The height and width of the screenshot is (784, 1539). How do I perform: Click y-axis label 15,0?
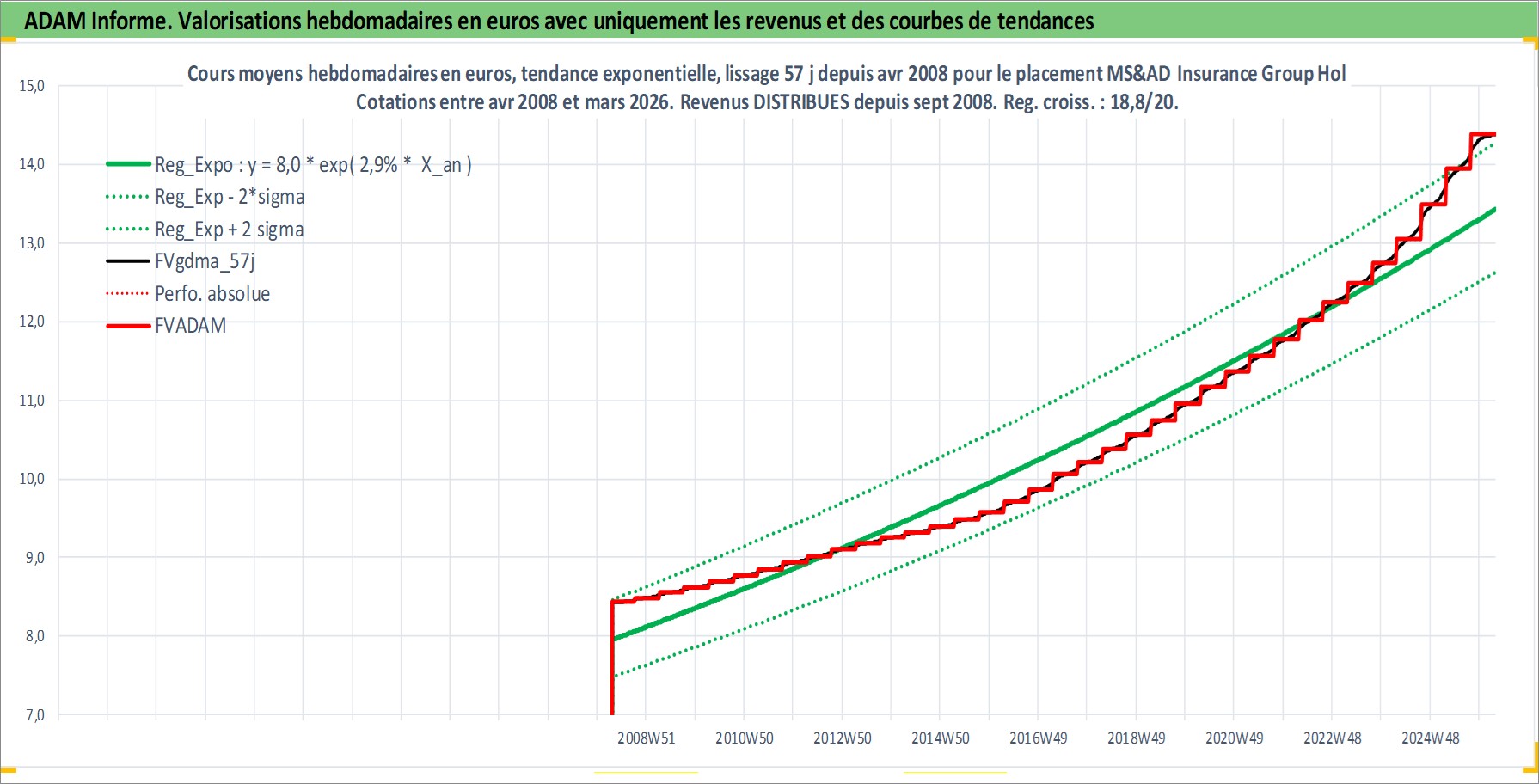(x=32, y=86)
